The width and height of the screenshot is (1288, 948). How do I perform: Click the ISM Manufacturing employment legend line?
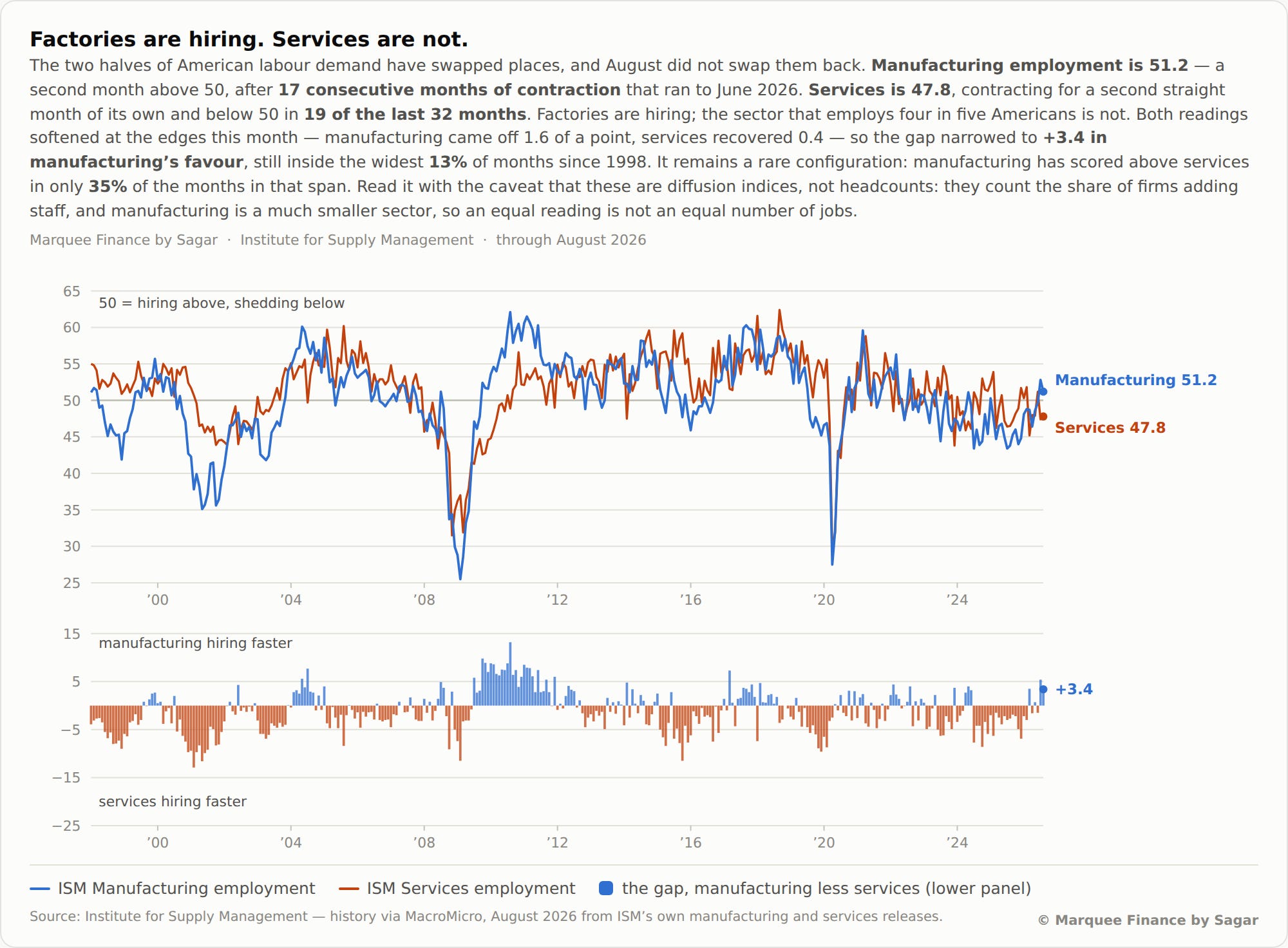pyautogui.click(x=40, y=889)
